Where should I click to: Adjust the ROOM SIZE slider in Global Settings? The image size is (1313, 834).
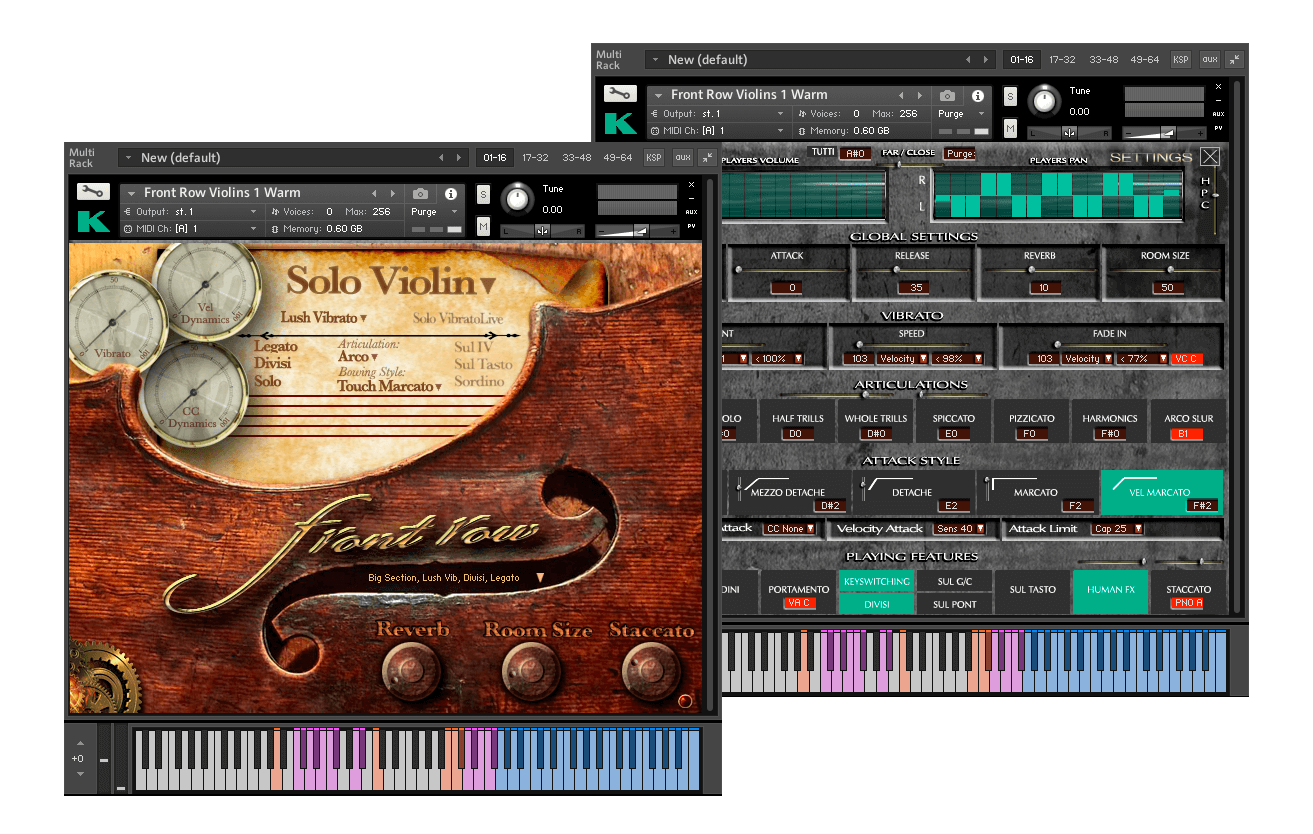click(1165, 269)
